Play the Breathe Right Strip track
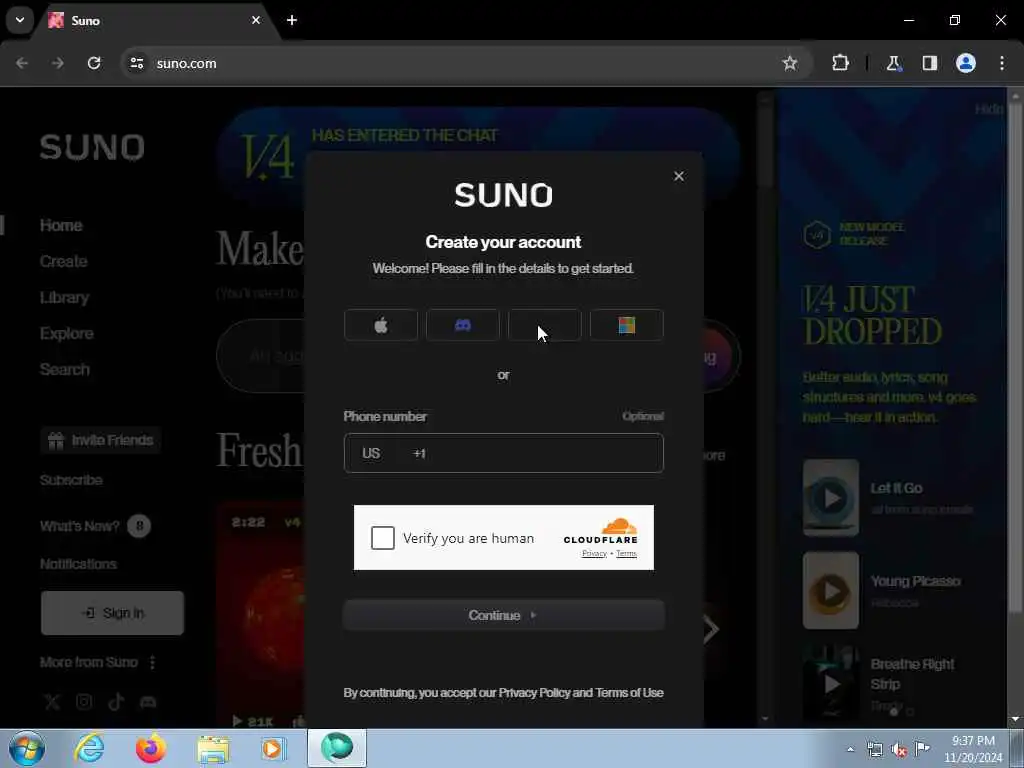 point(831,683)
